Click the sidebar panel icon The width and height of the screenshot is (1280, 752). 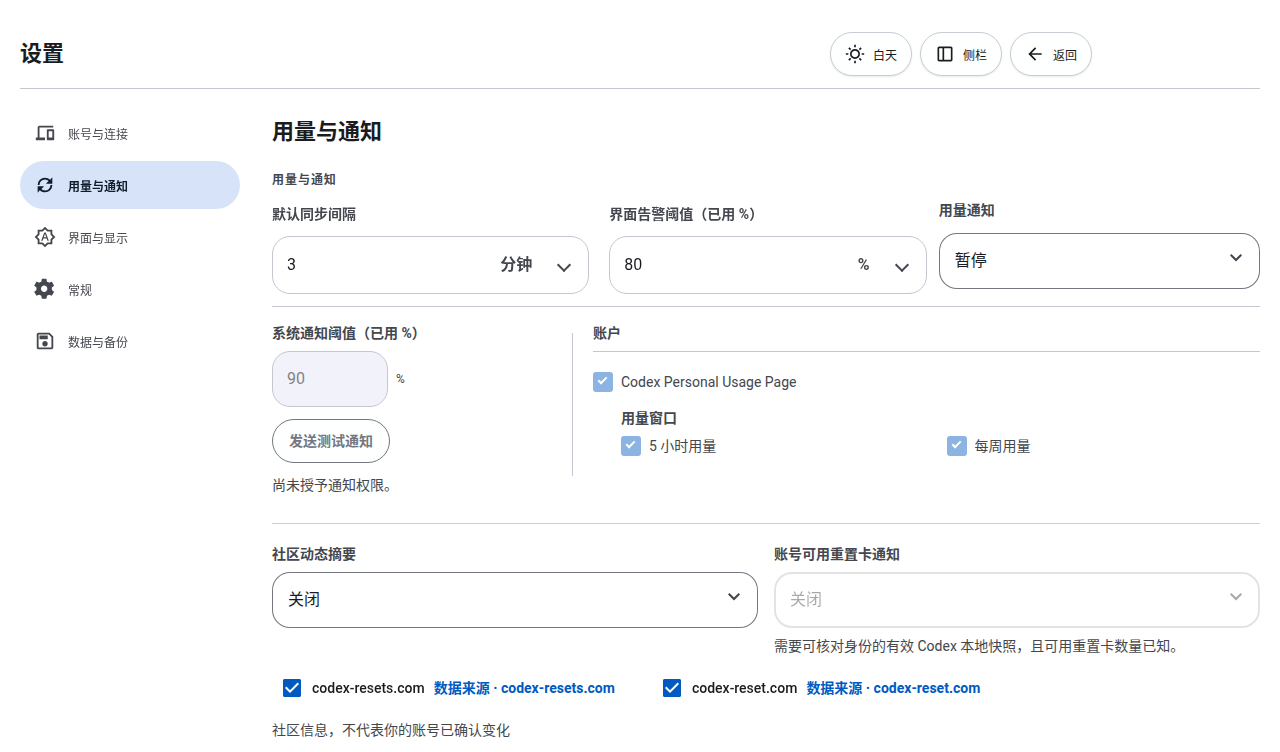pyautogui.click(x=945, y=54)
